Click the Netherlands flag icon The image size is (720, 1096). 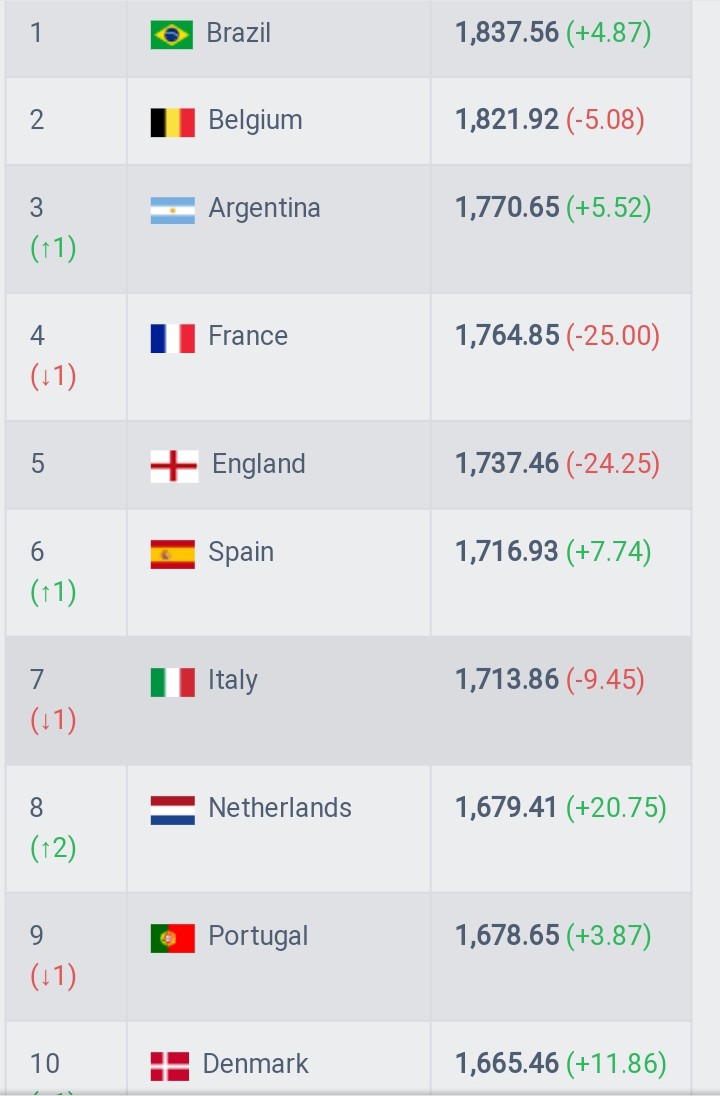pos(173,810)
